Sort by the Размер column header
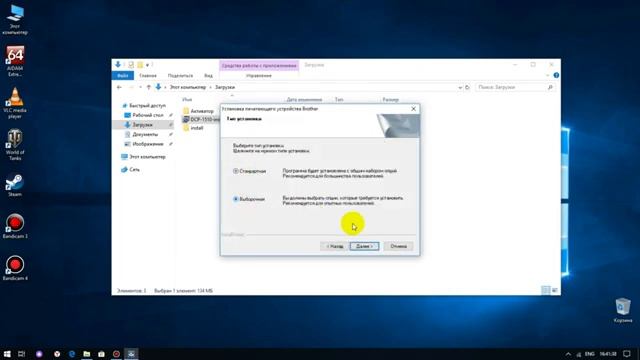640x360 pixels. [390, 100]
